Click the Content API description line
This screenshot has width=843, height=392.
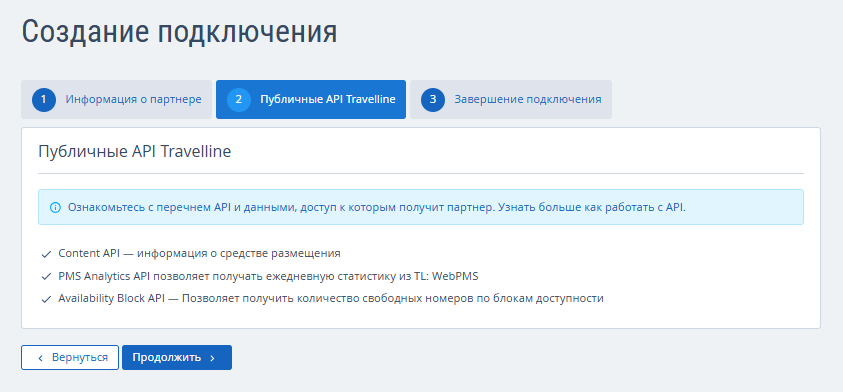[x=199, y=253]
